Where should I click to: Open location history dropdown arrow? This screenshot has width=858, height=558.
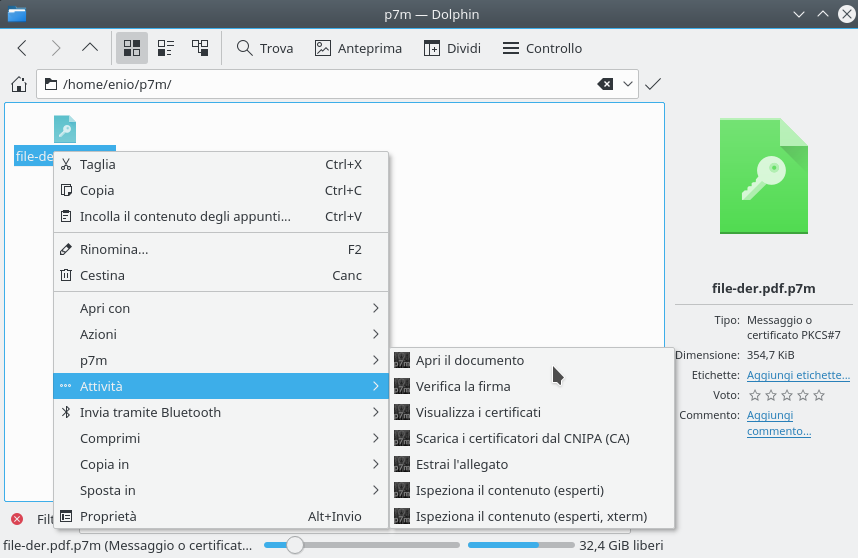pos(629,84)
